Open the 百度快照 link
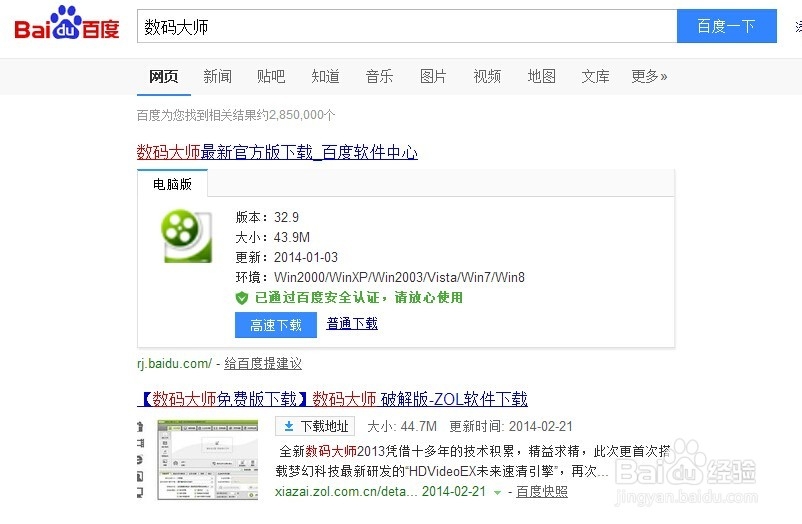Image resolution: width=802 pixels, height=524 pixels. click(x=542, y=492)
